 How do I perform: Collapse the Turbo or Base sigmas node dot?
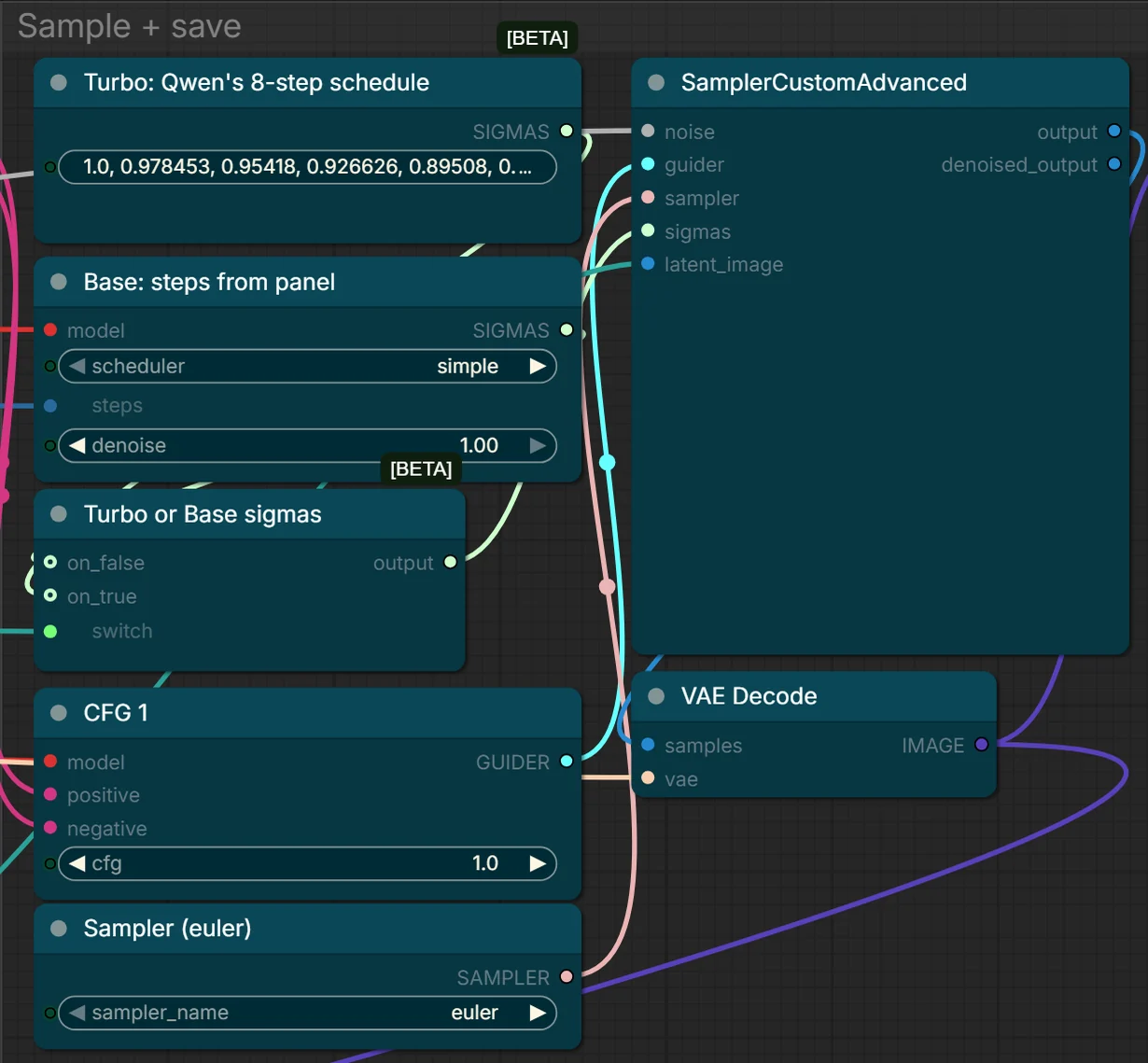[59, 514]
